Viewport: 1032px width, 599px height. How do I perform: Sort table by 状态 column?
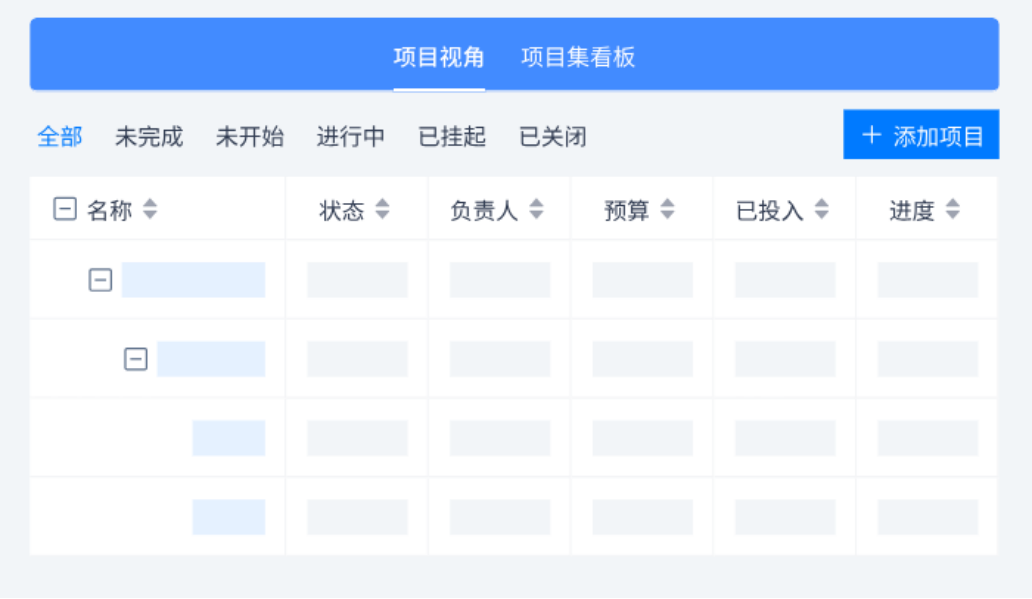coord(382,209)
